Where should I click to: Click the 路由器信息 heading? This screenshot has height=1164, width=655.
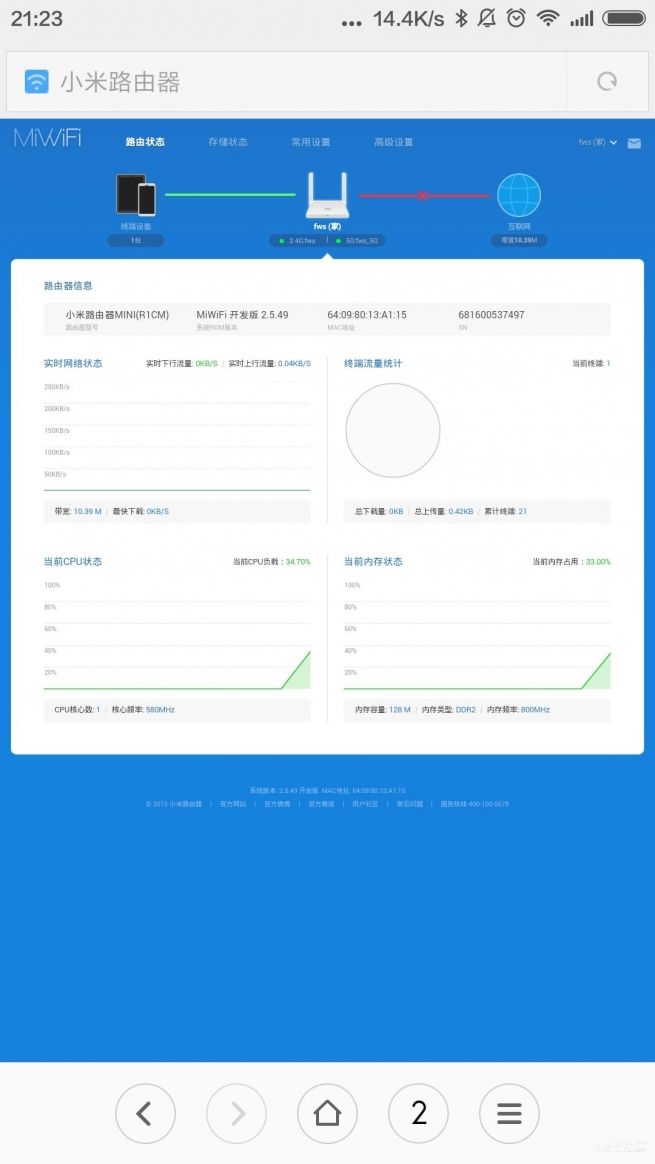point(68,285)
